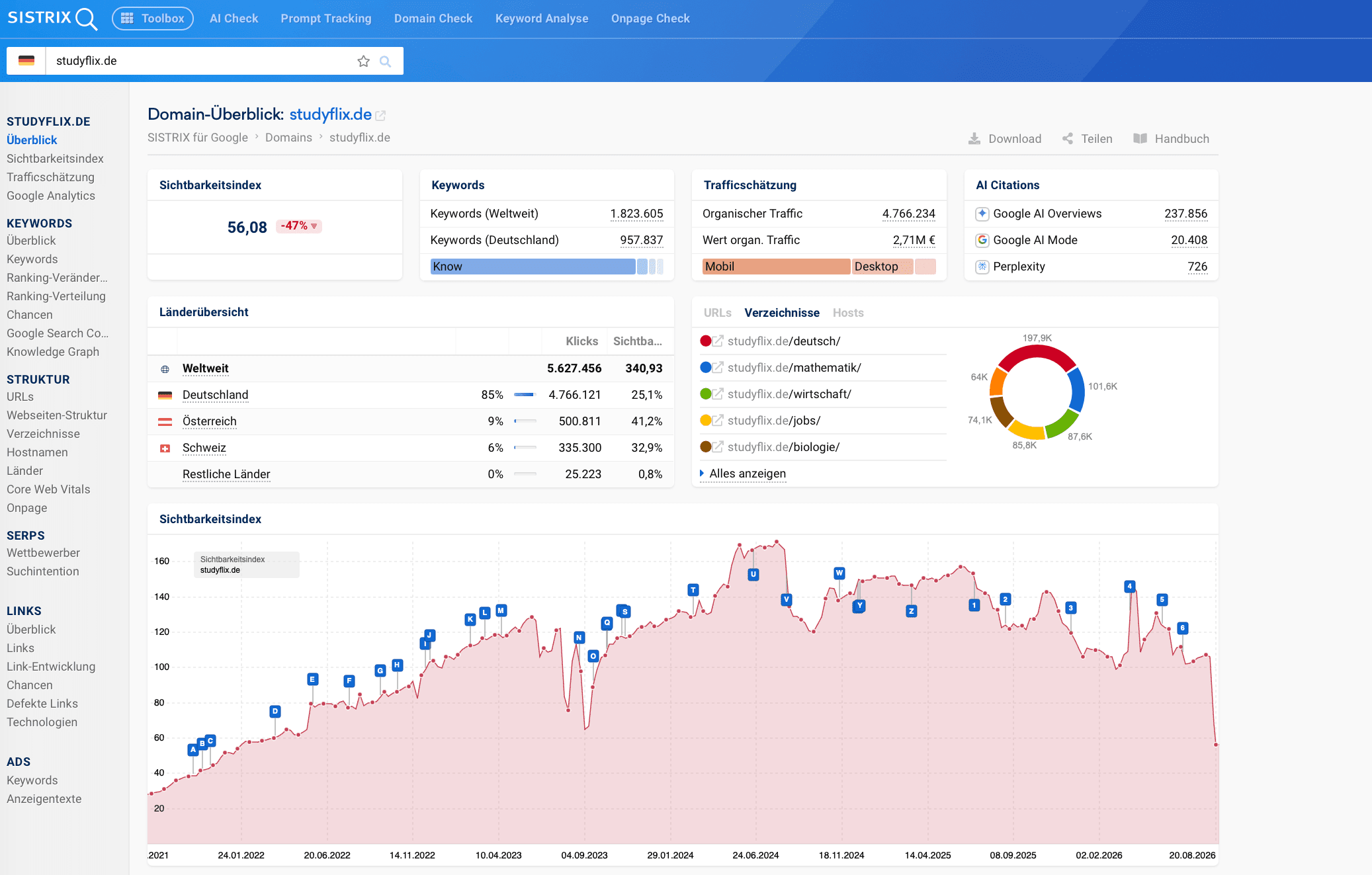Click the Teilen share icon
The height and width of the screenshot is (875, 1372).
[1068, 139]
